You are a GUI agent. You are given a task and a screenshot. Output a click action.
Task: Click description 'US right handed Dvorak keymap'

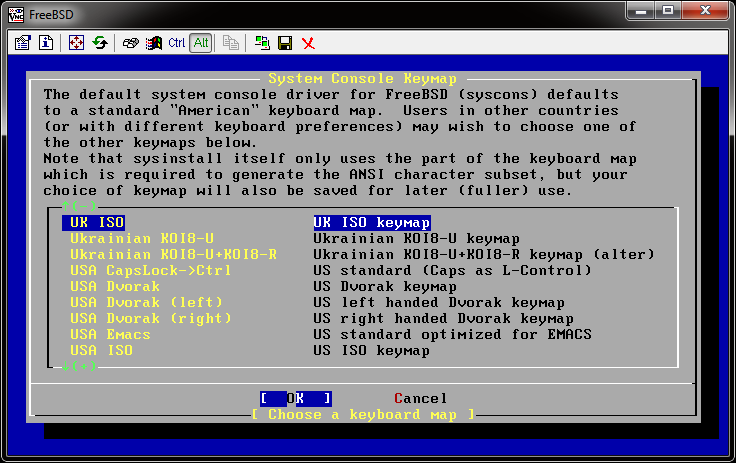[x=443, y=318]
